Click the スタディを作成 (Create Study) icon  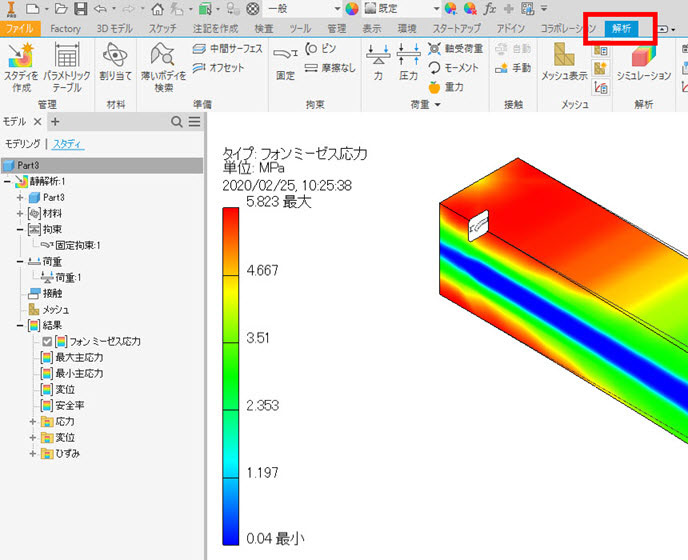tap(21, 68)
